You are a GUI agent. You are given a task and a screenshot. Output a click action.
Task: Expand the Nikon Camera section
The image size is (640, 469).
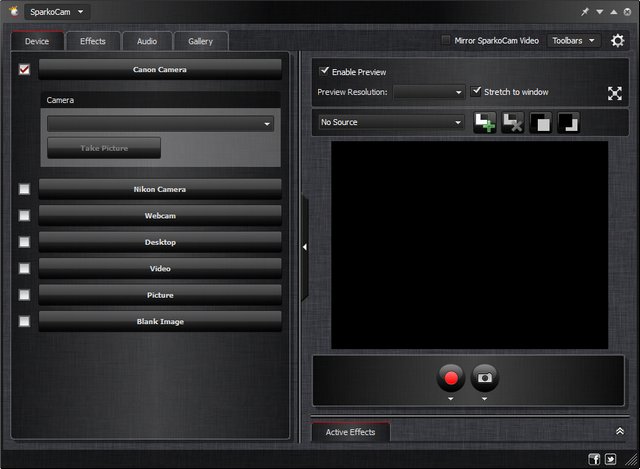(x=160, y=189)
